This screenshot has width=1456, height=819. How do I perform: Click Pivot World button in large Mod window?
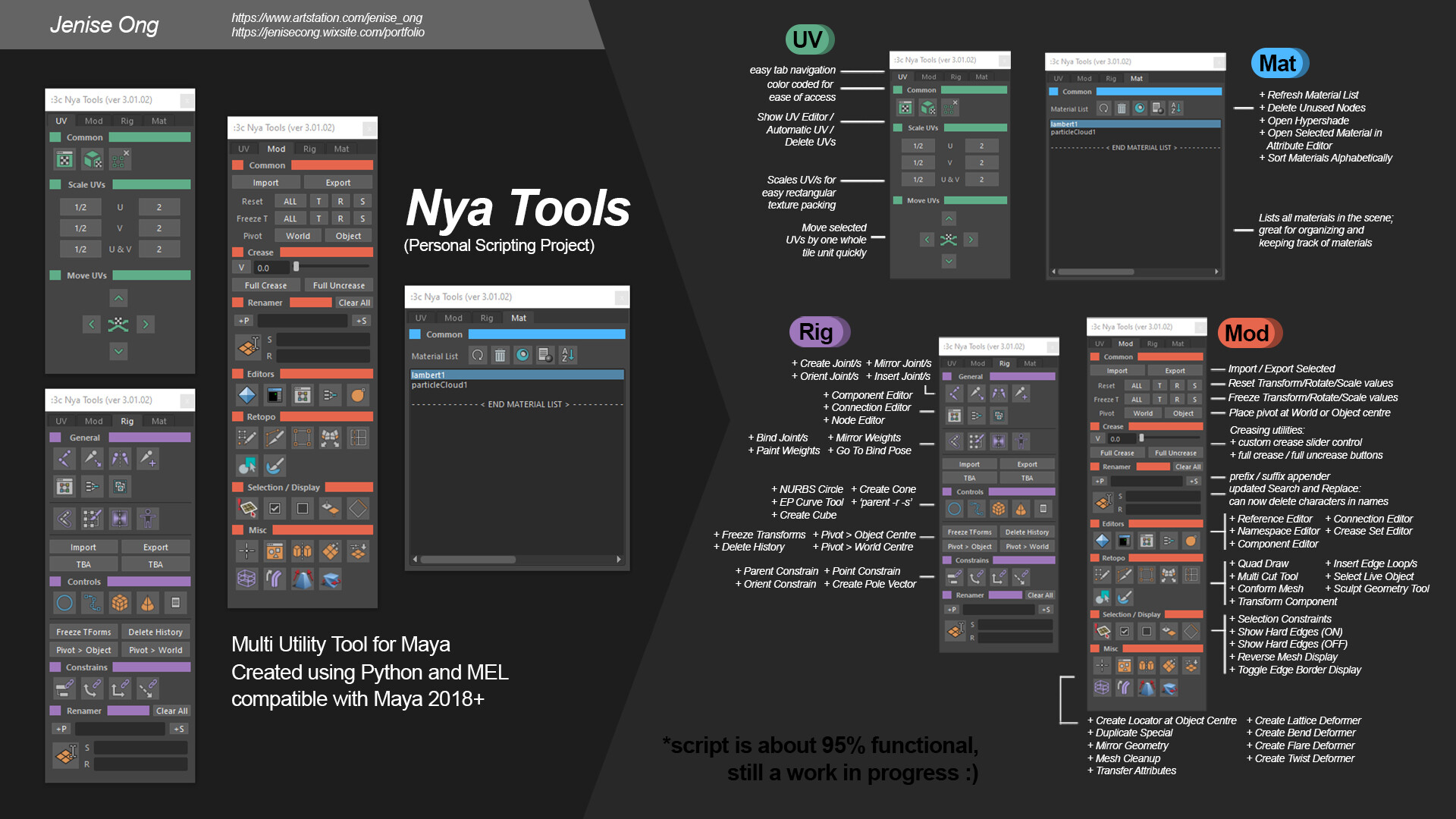click(x=298, y=236)
